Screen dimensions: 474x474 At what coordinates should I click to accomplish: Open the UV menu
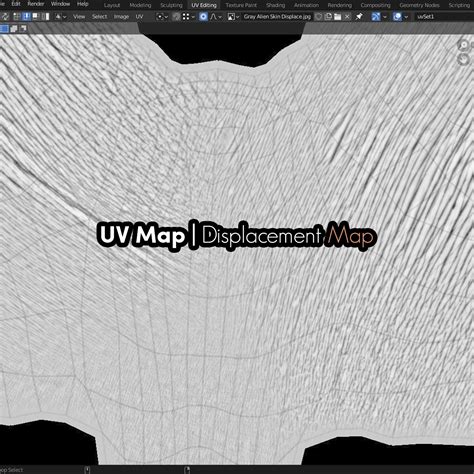click(x=139, y=16)
